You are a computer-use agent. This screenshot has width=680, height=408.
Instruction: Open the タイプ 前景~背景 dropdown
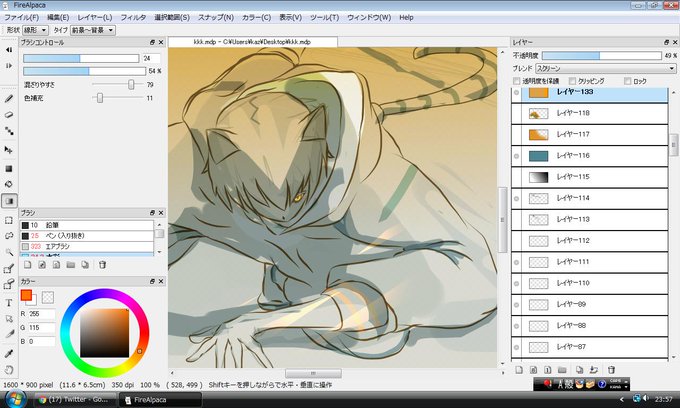pyautogui.click(x=93, y=30)
